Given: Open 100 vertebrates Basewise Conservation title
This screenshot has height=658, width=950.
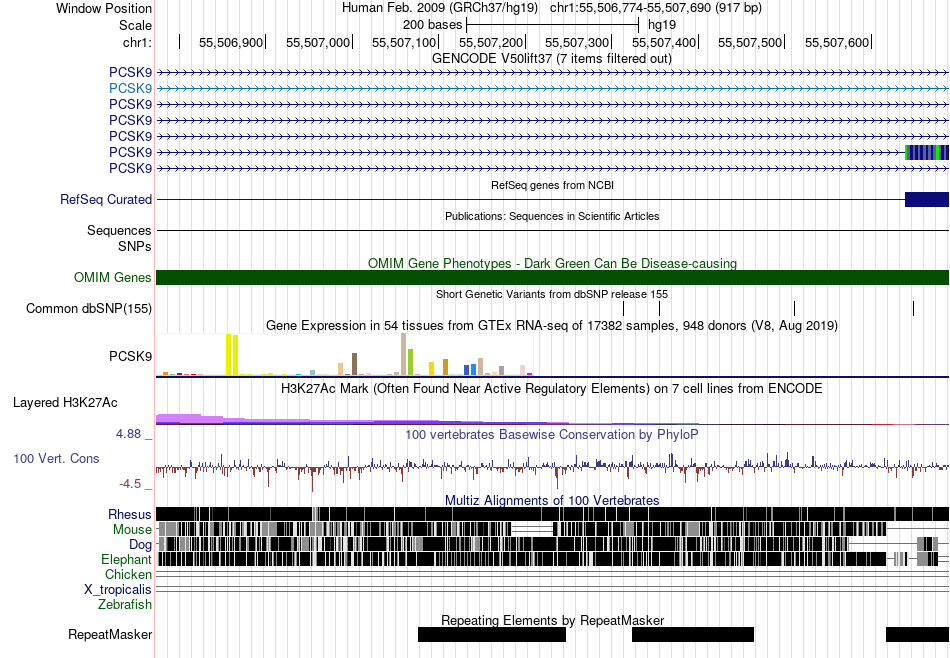Looking at the screenshot, I should point(552,434).
